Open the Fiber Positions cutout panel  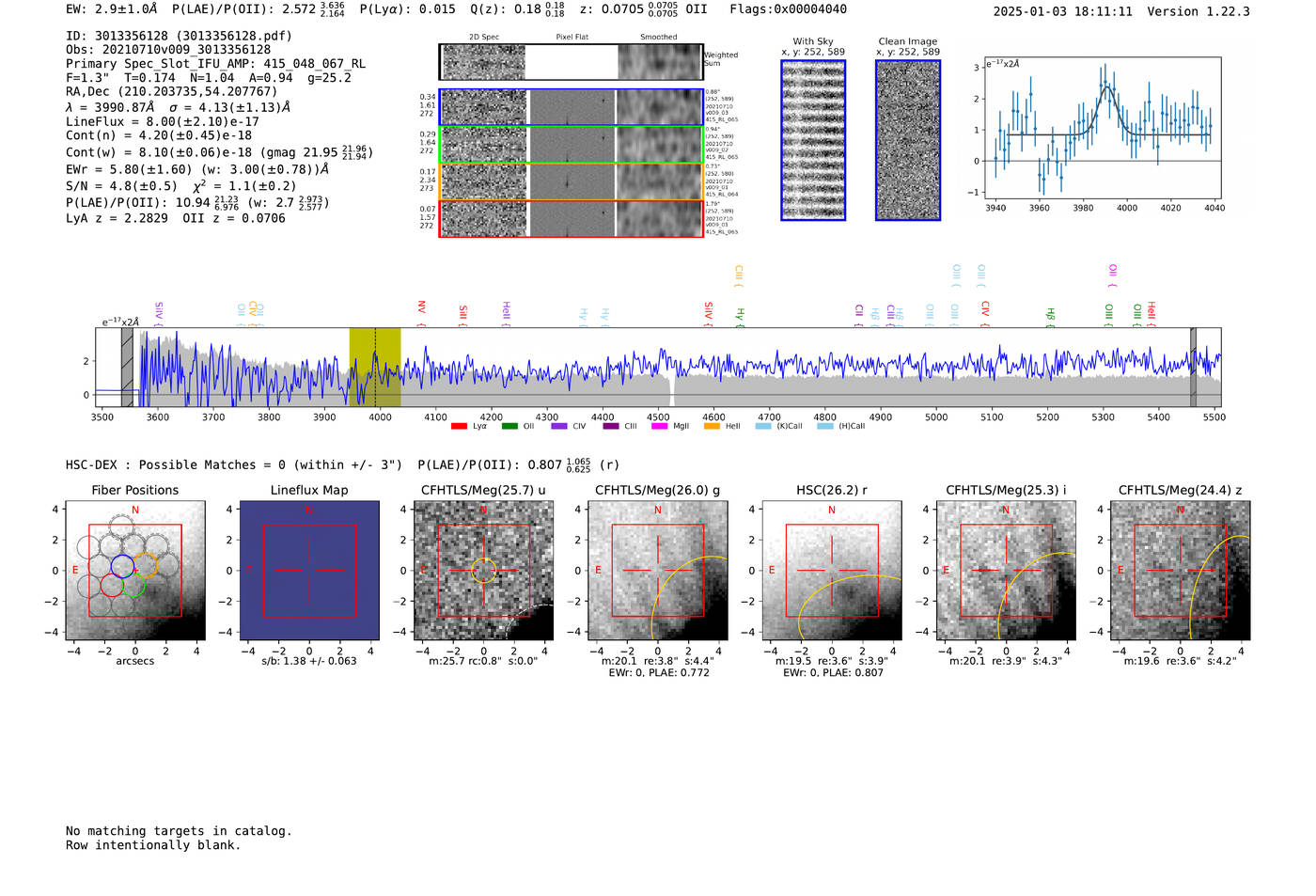coord(135,571)
